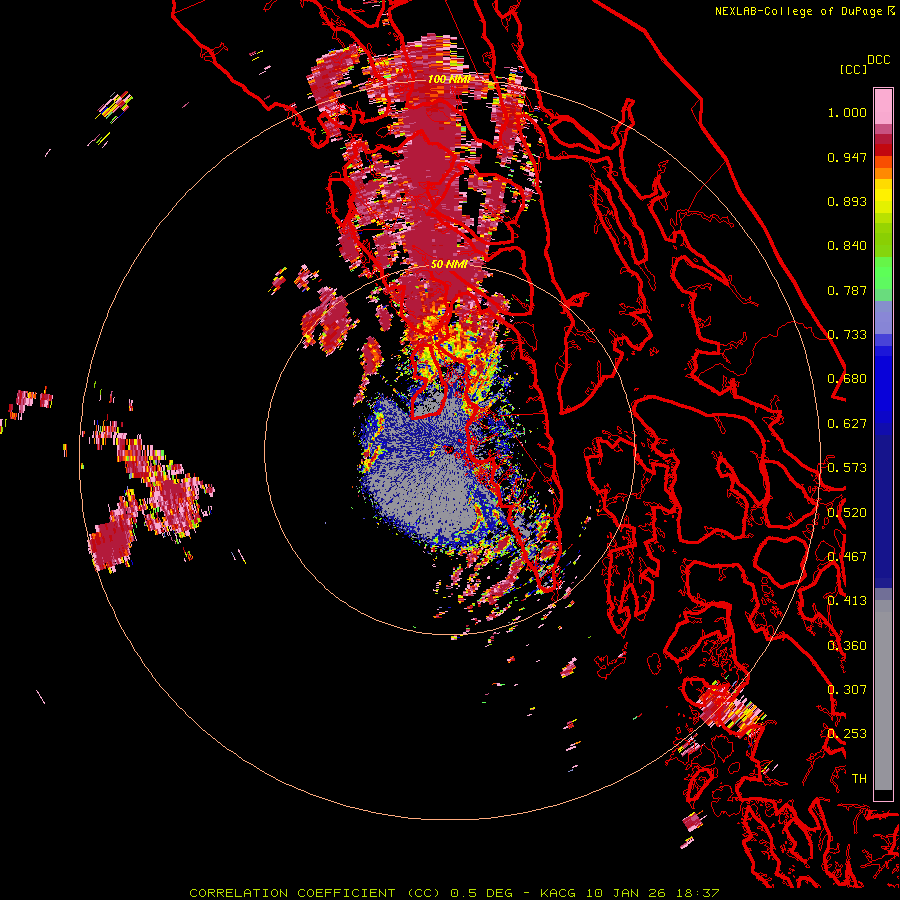The image size is (900, 900).
Task: Pick the light pink swatch atop color bar
Action: [x=883, y=107]
